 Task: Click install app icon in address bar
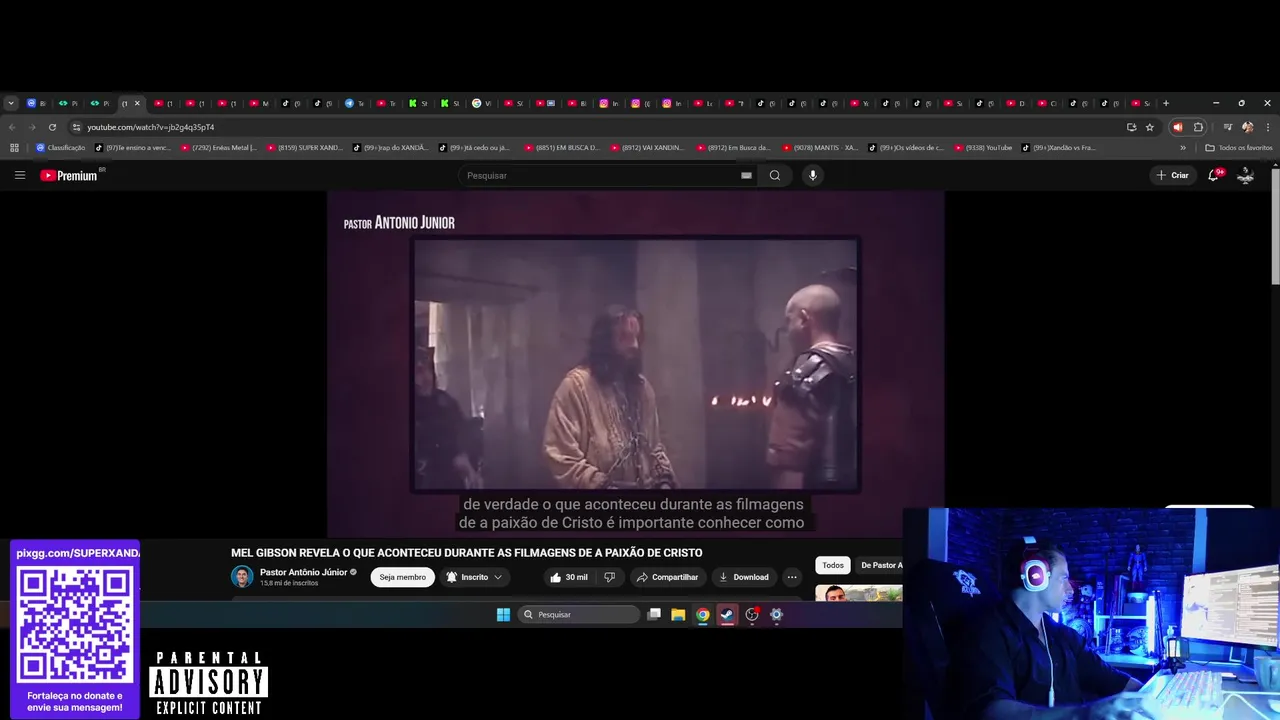[x=1131, y=127]
